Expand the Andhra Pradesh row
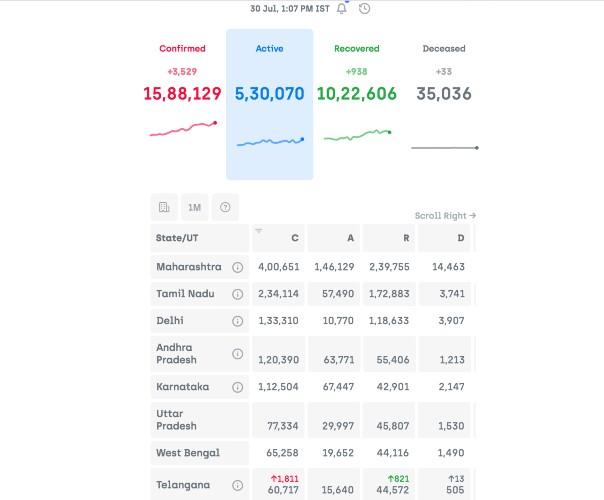This screenshot has width=604, height=500. [x=190, y=354]
